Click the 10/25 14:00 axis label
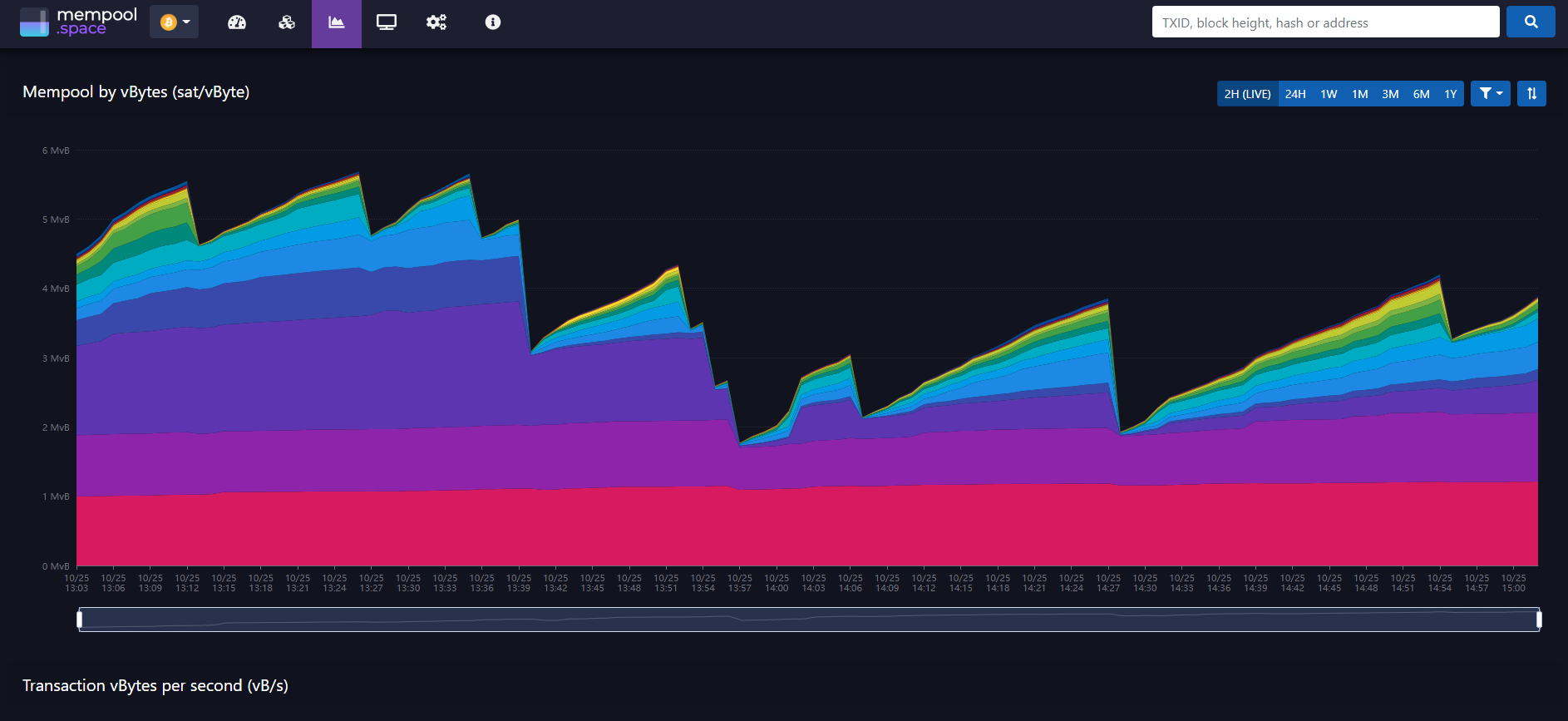This screenshot has height=721, width=1568. click(x=777, y=583)
